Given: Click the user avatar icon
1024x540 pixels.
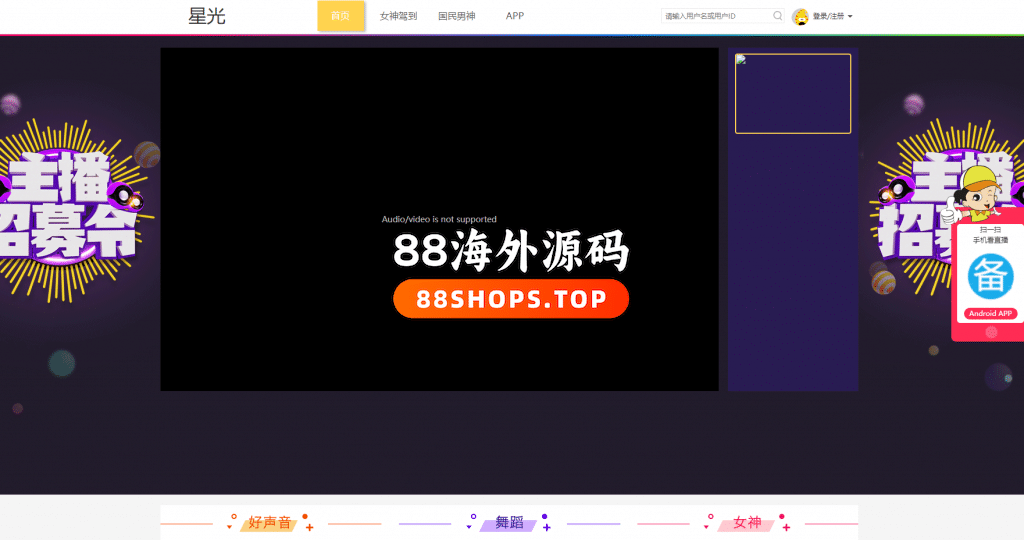Looking at the screenshot, I should (800, 16).
